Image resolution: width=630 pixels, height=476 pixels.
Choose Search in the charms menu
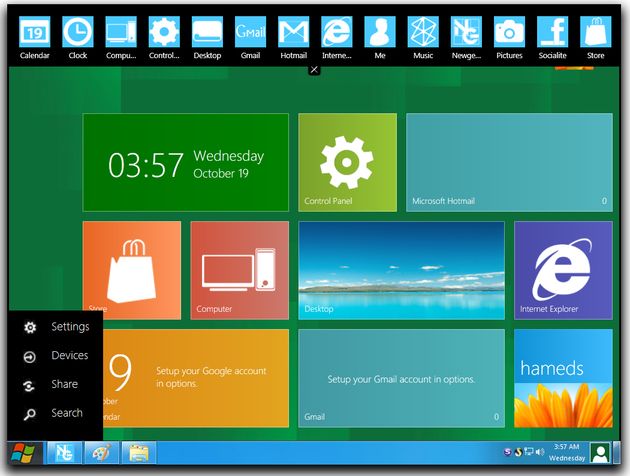tap(53, 413)
